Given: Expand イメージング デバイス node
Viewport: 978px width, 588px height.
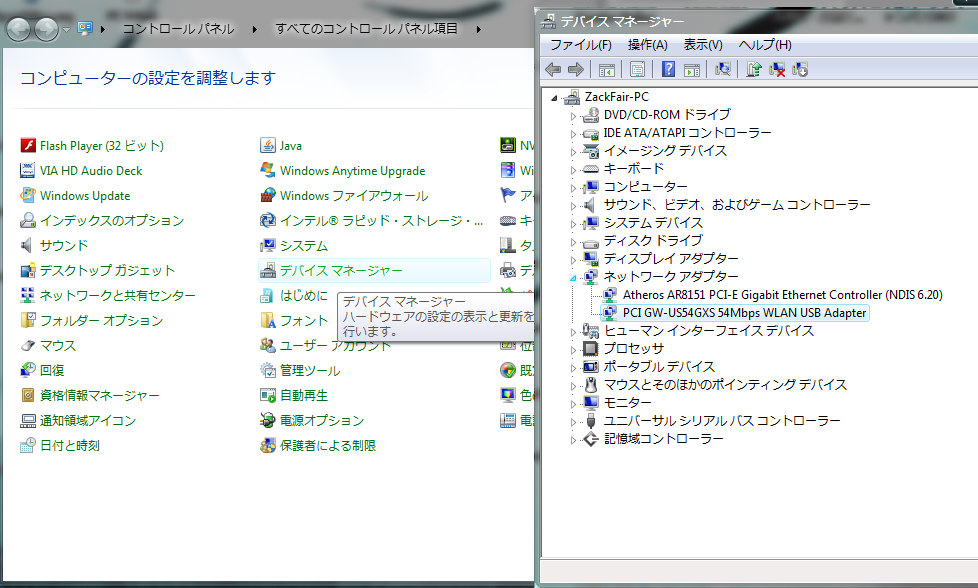Looking at the screenshot, I should tap(573, 152).
